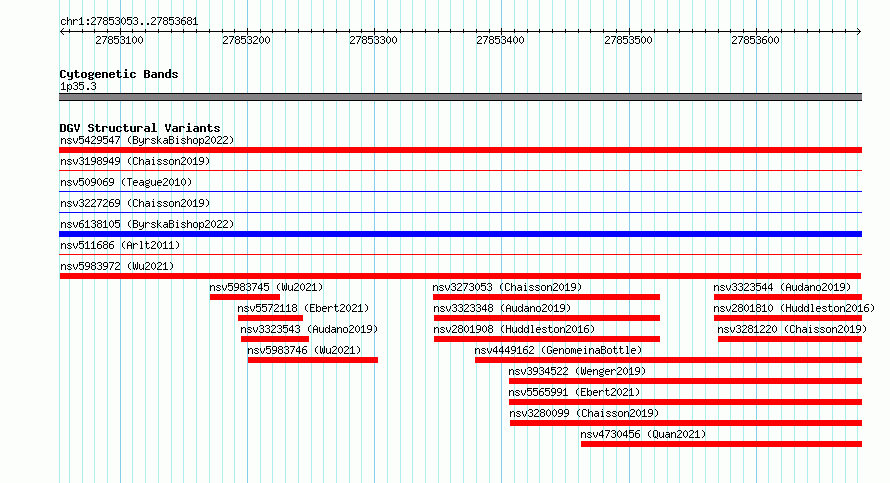Open the nsv5983745 (Wu2021) variant label
This screenshot has width=890, height=483.
click(266, 287)
